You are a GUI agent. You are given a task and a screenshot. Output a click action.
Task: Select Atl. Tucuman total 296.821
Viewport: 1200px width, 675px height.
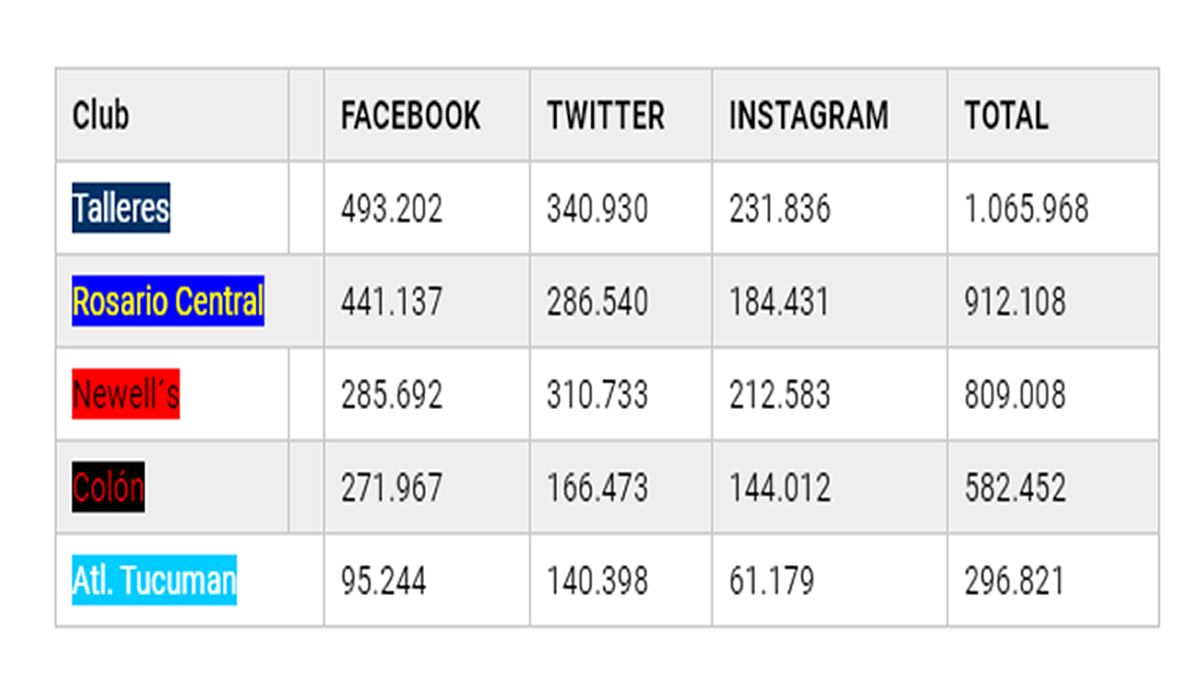pyautogui.click(x=1014, y=581)
